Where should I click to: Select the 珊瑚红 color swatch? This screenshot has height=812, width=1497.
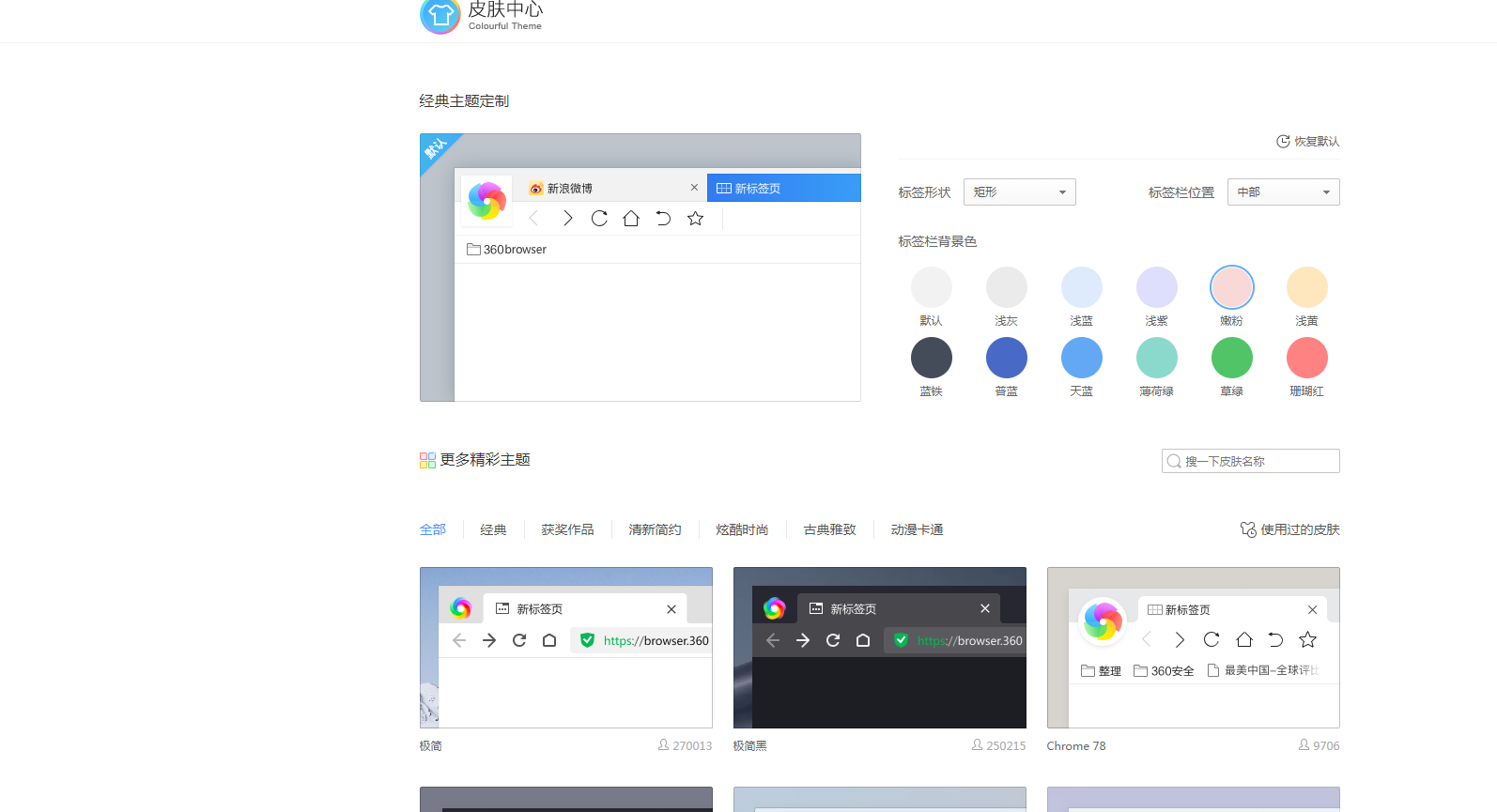[x=1307, y=358]
